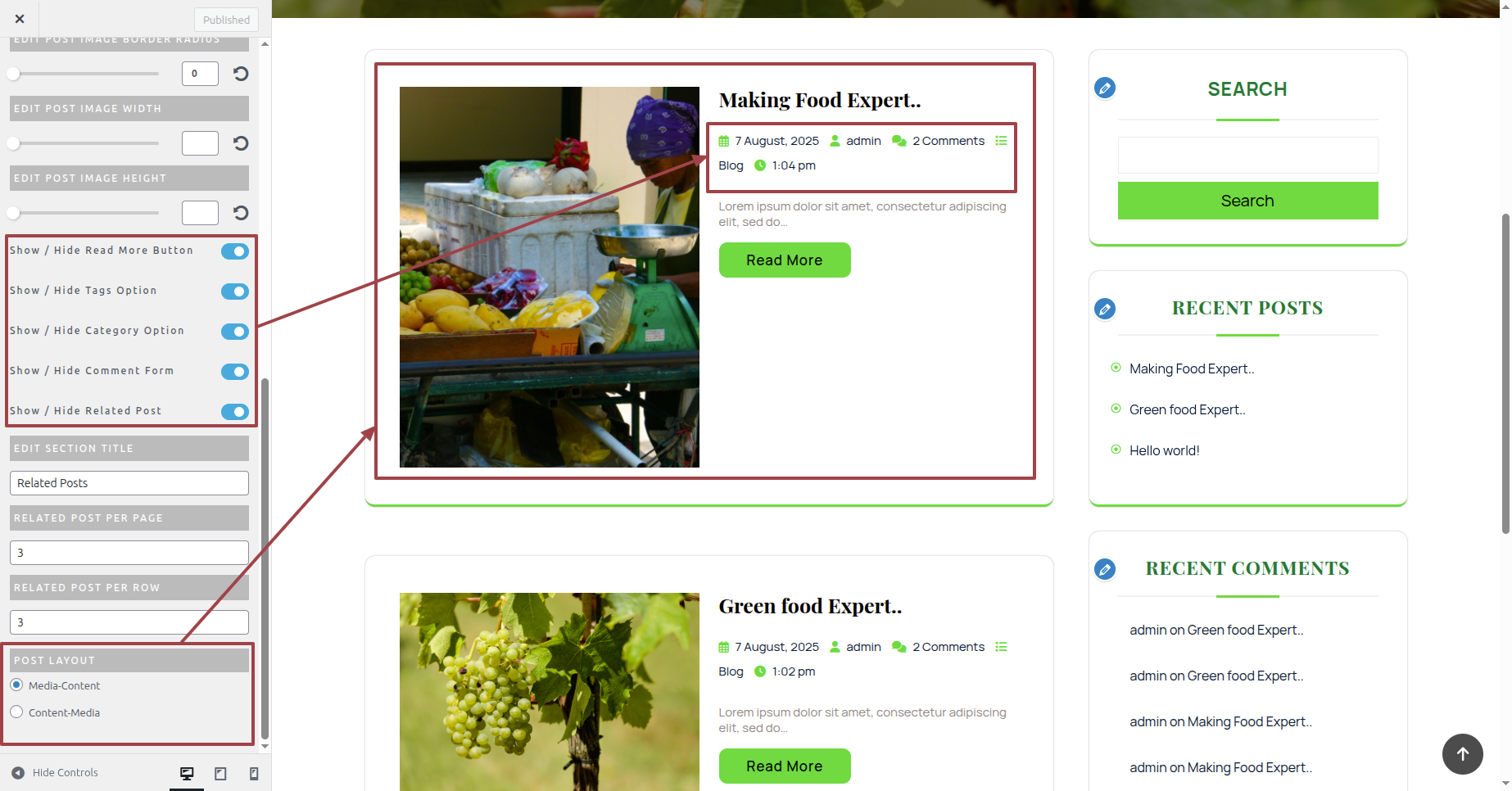Click the Search widget edit pencil icon
Screen dimensions: 1512x791
point(1105,88)
